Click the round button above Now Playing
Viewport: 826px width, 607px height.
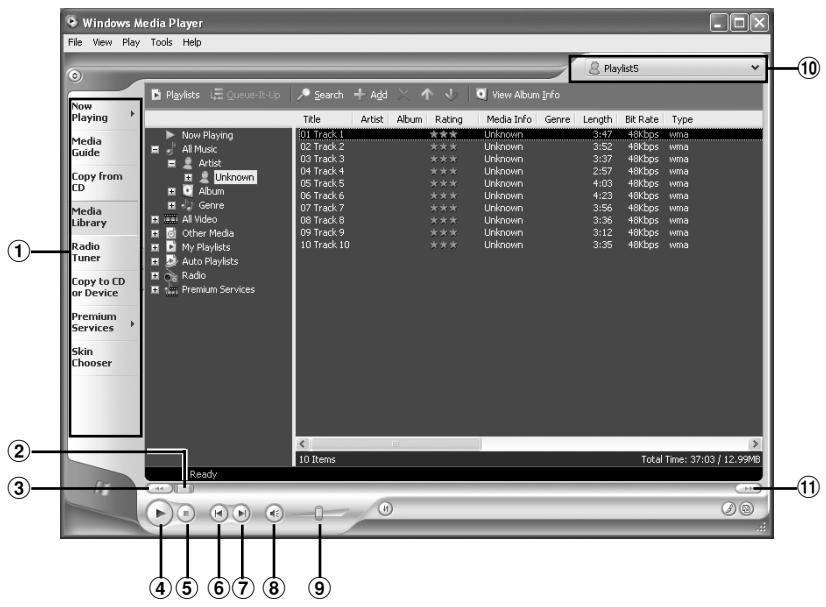[75, 76]
